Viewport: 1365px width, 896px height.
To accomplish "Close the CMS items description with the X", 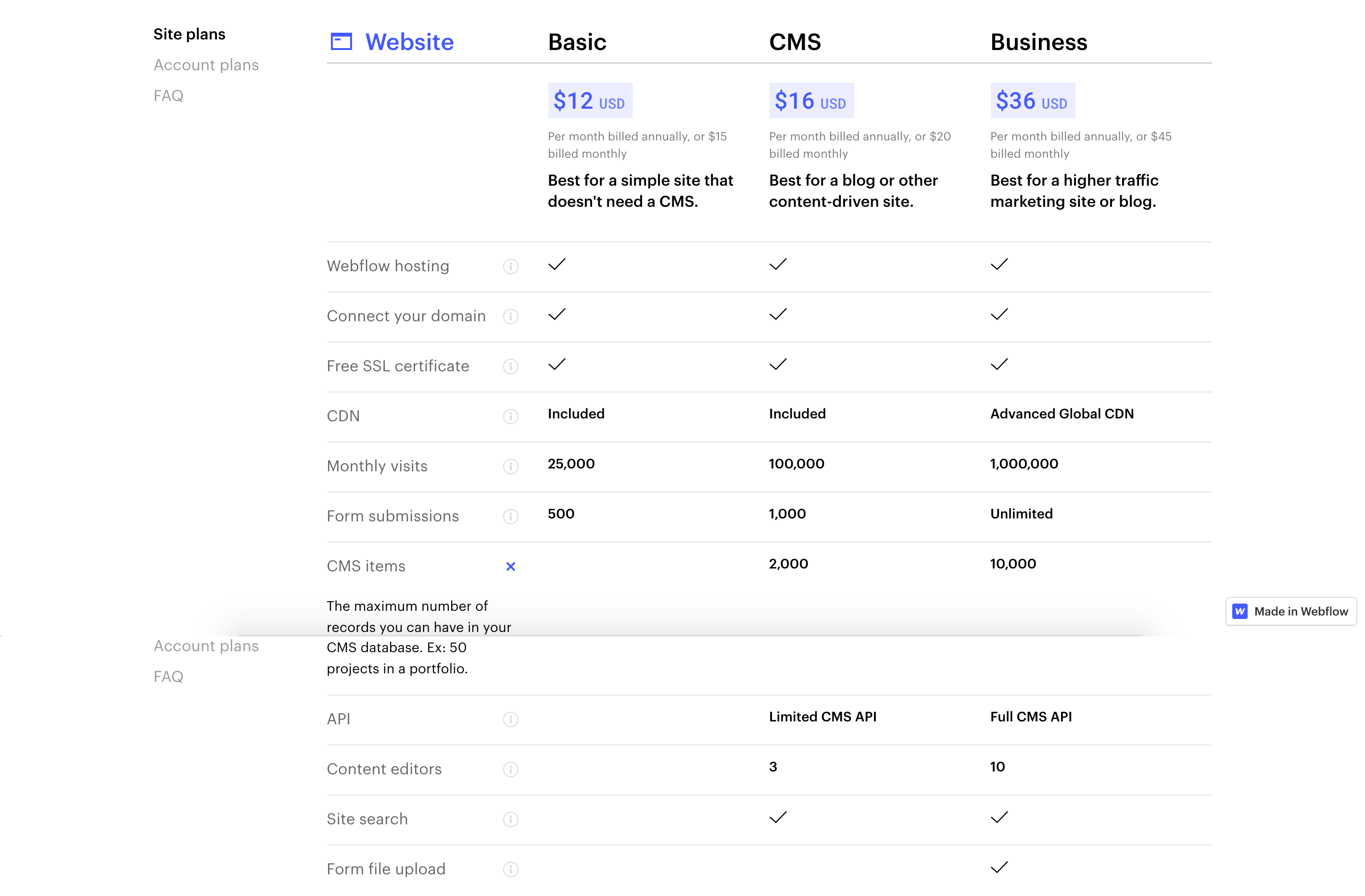I will [510, 567].
